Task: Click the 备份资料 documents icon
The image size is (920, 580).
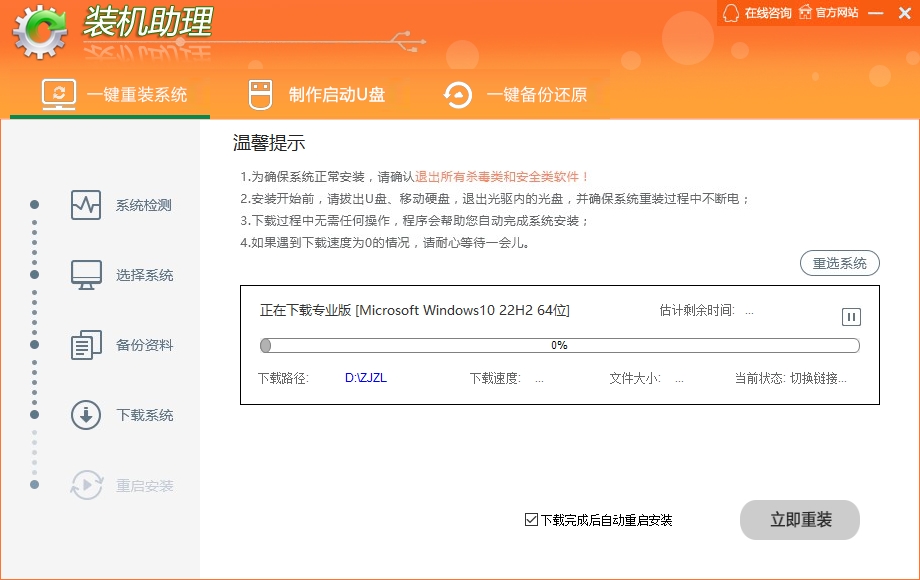Action: click(86, 345)
